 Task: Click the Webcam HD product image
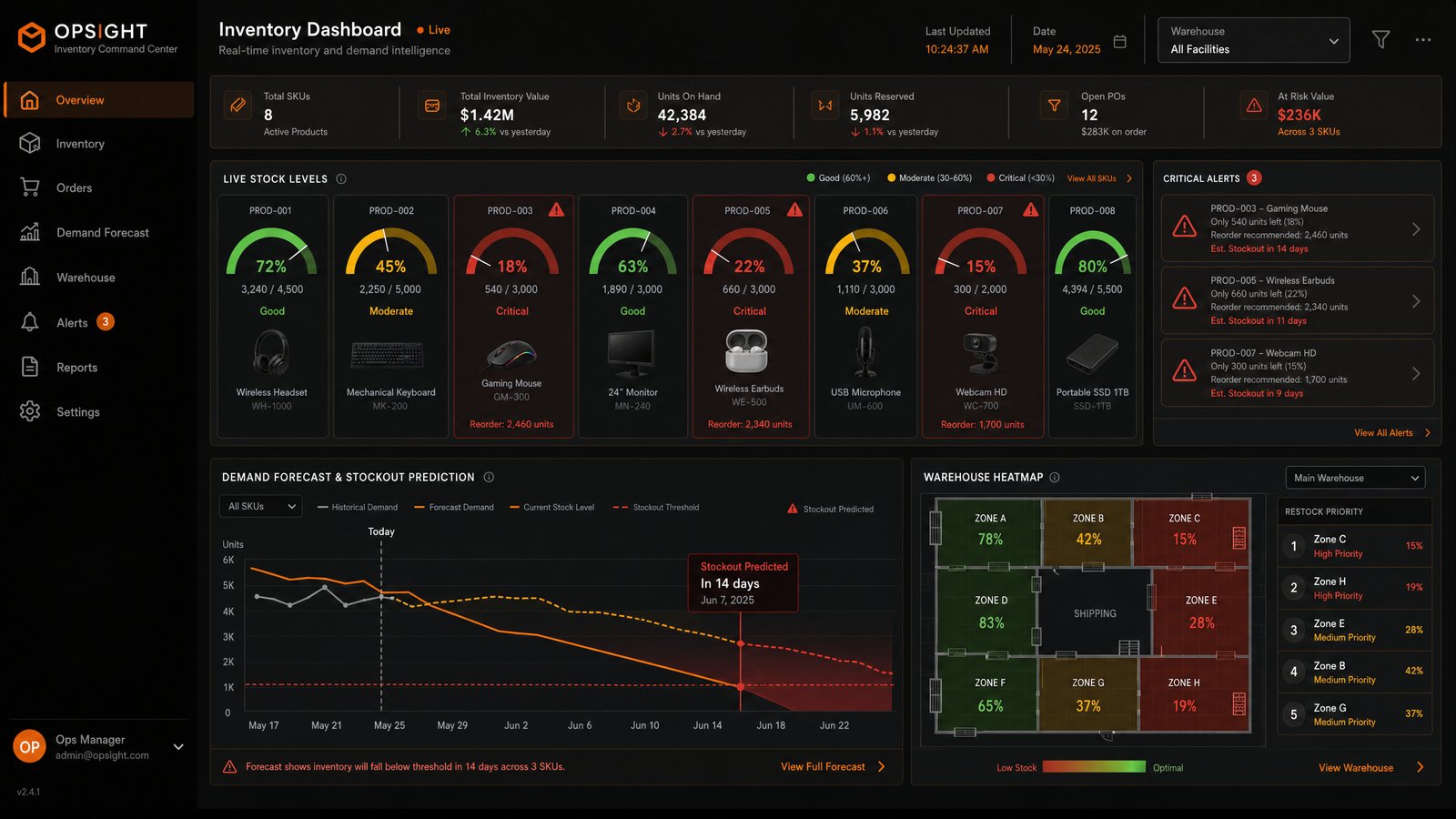pyautogui.click(x=981, y=354)
